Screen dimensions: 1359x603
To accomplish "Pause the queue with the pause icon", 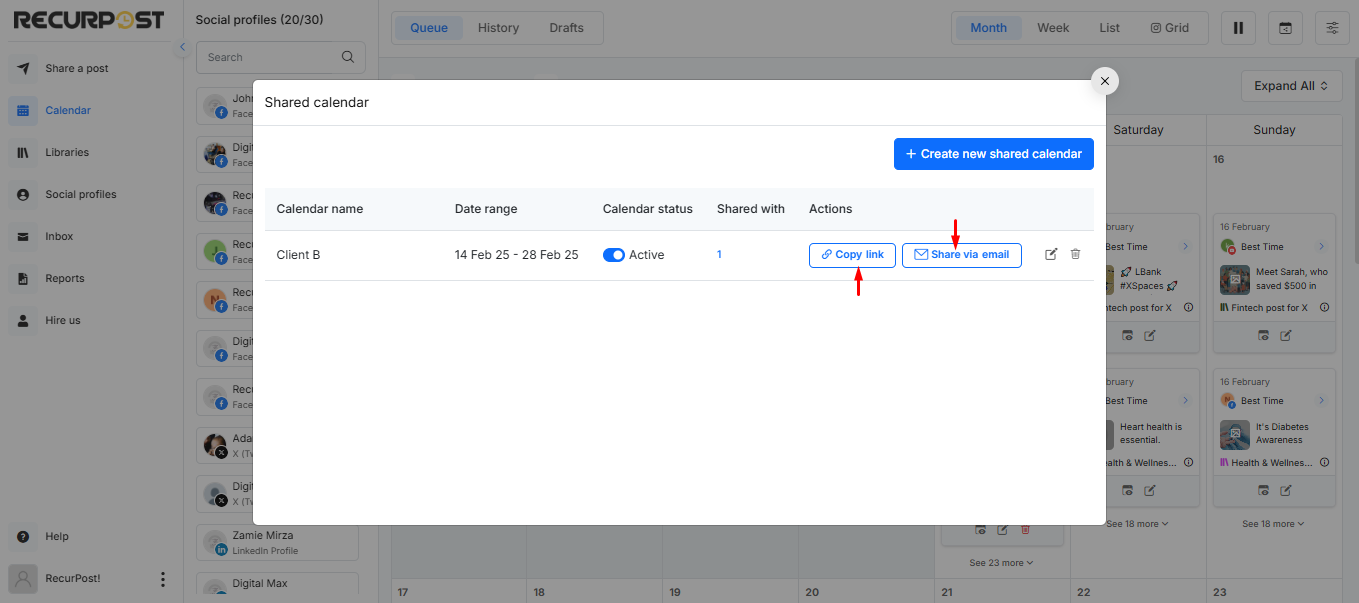I will (x=1238, y=28).
